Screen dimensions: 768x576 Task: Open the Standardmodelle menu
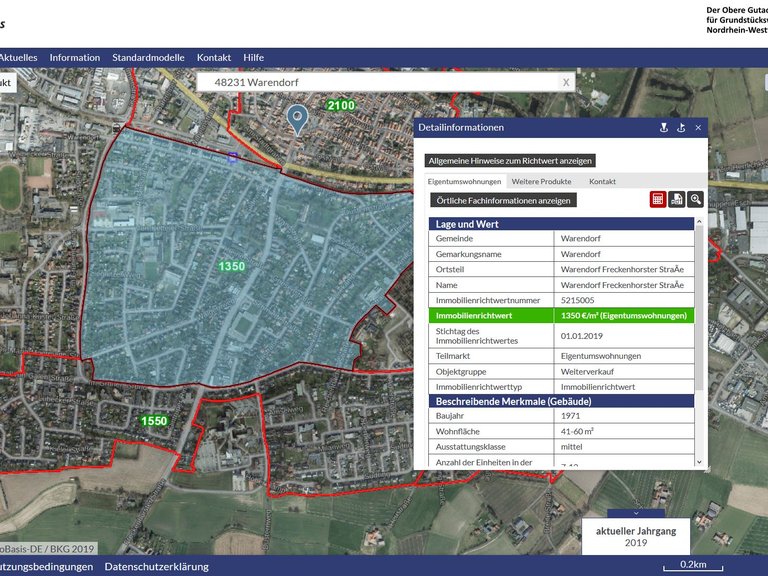(x=148, y=58)
